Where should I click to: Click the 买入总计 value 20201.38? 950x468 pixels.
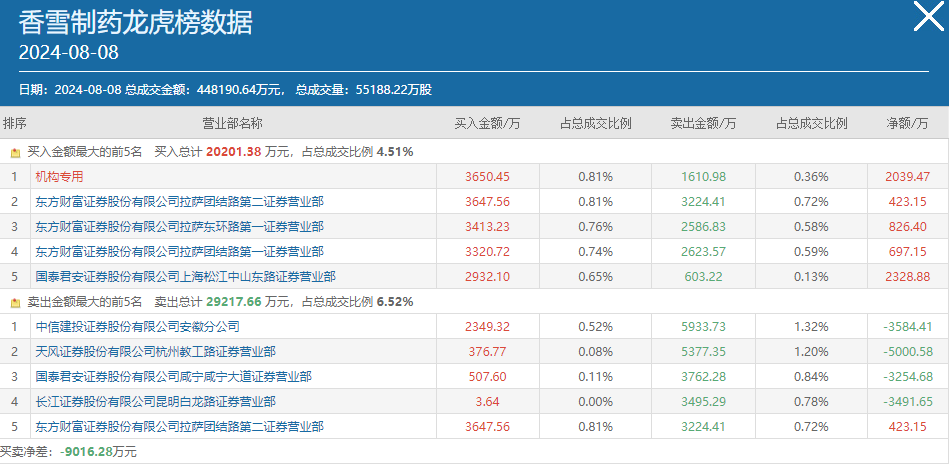coord(233,152)
